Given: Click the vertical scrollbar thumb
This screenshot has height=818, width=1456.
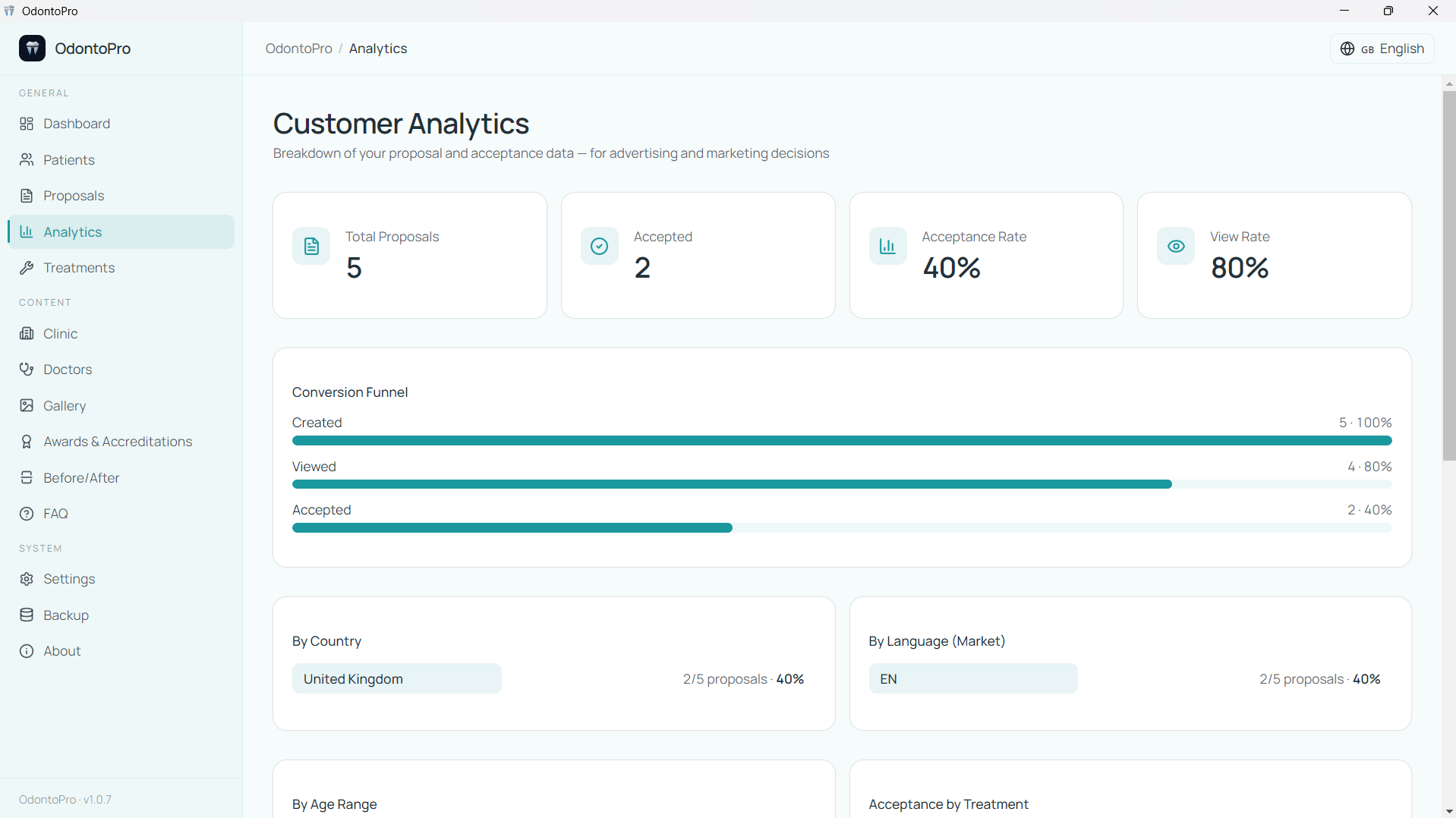Looking at the screenshot, I should [1449, 275].
